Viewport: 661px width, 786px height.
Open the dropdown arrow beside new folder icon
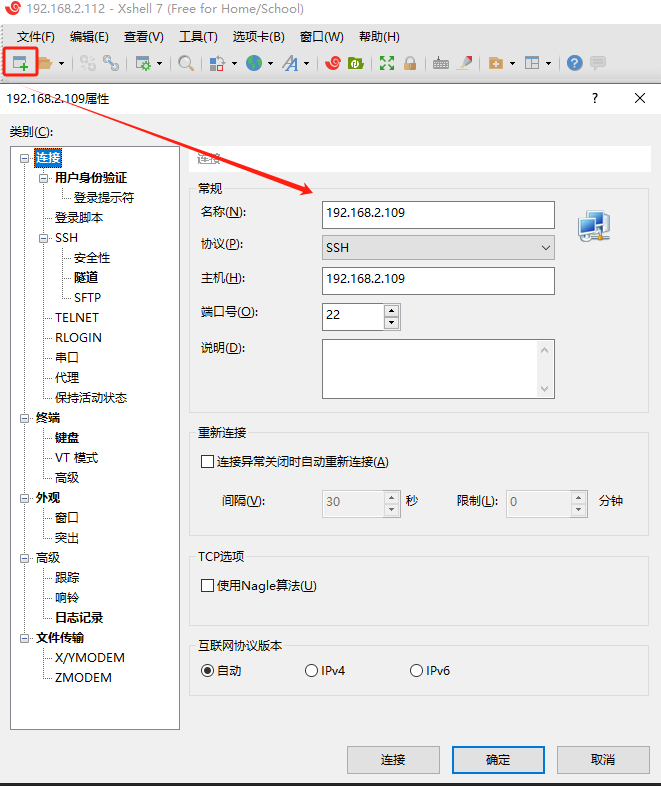point(512,64)
